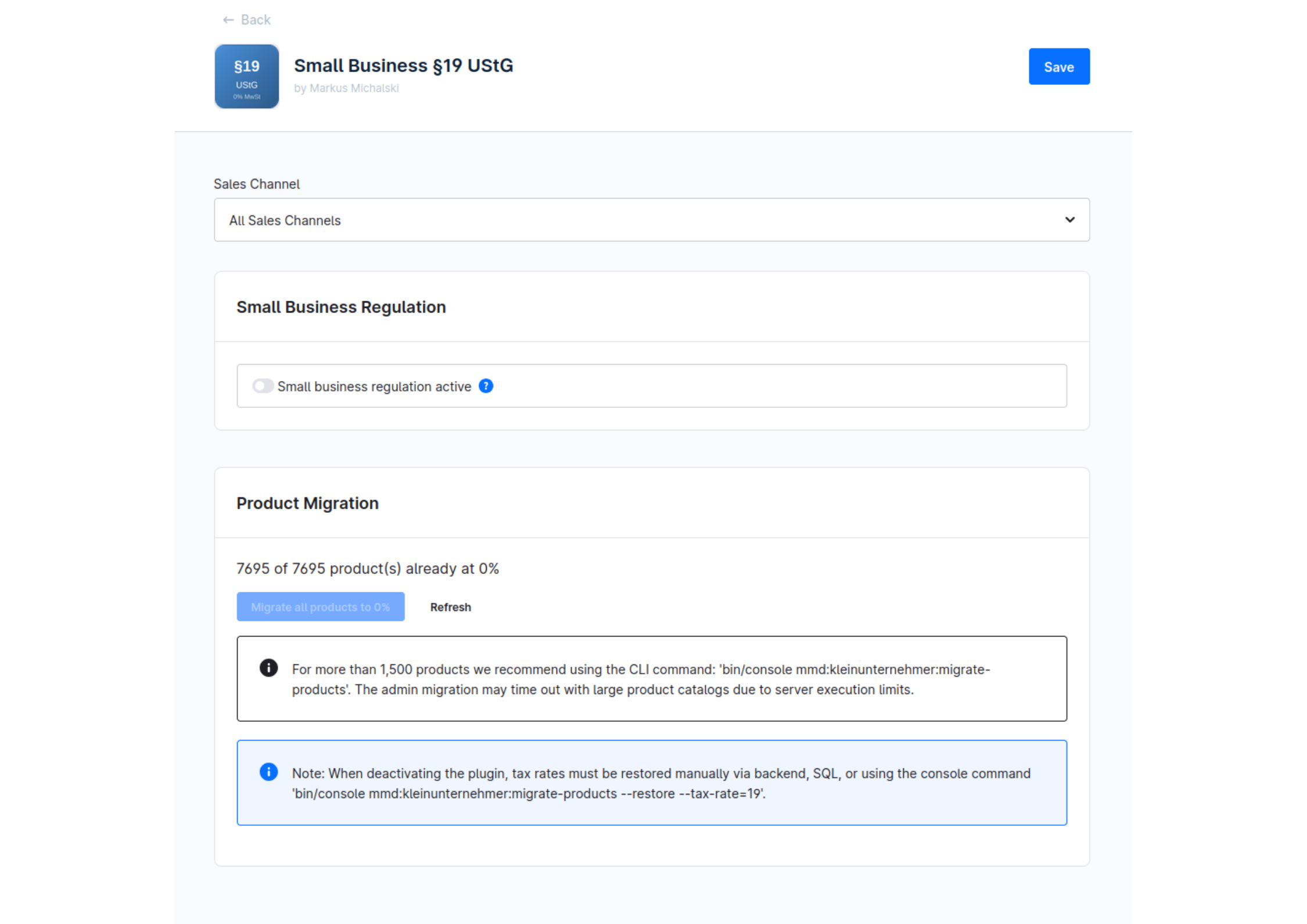Click the author name Markus Michalski

click(354, 88)
